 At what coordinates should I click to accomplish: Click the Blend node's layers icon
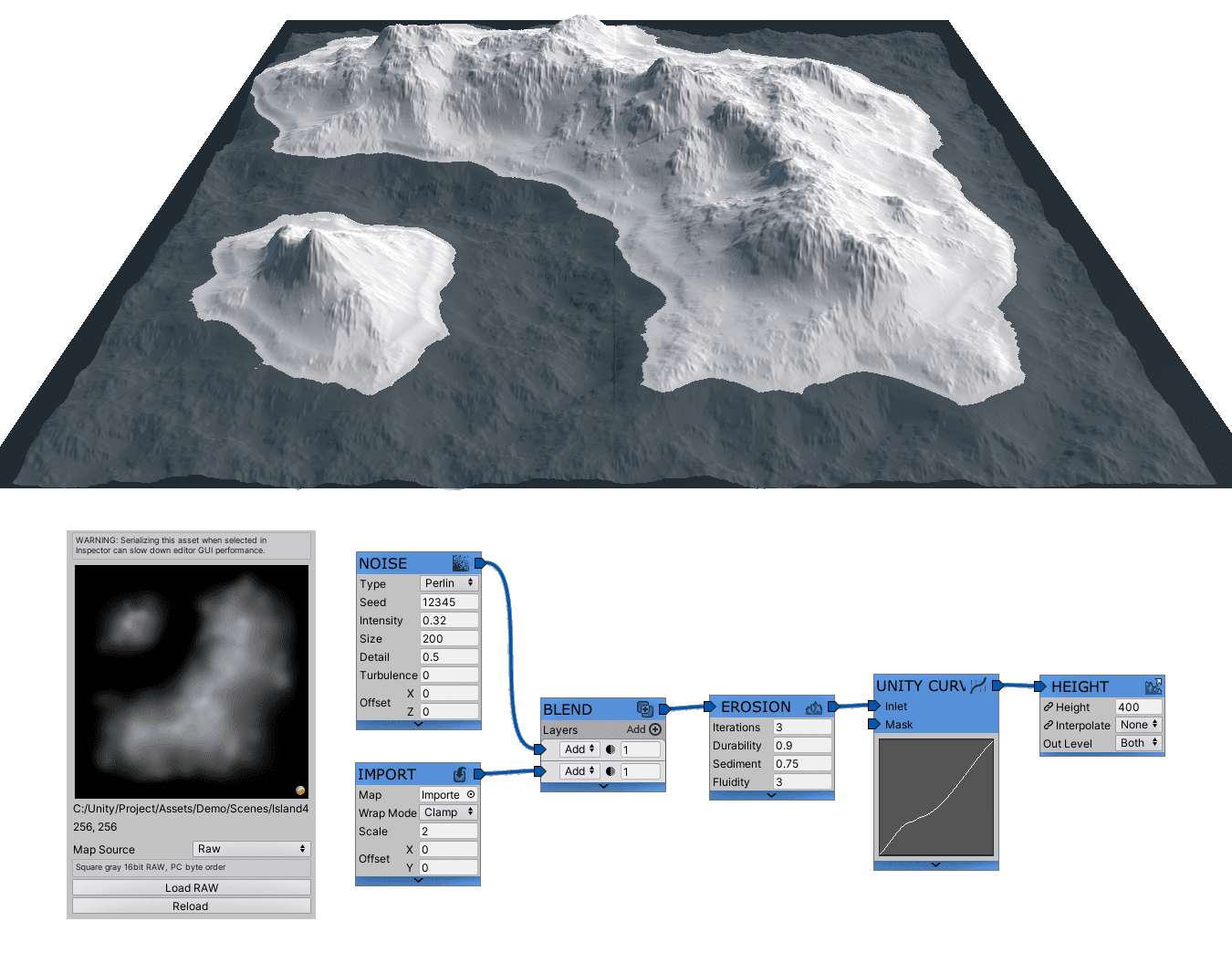point(644,709)
